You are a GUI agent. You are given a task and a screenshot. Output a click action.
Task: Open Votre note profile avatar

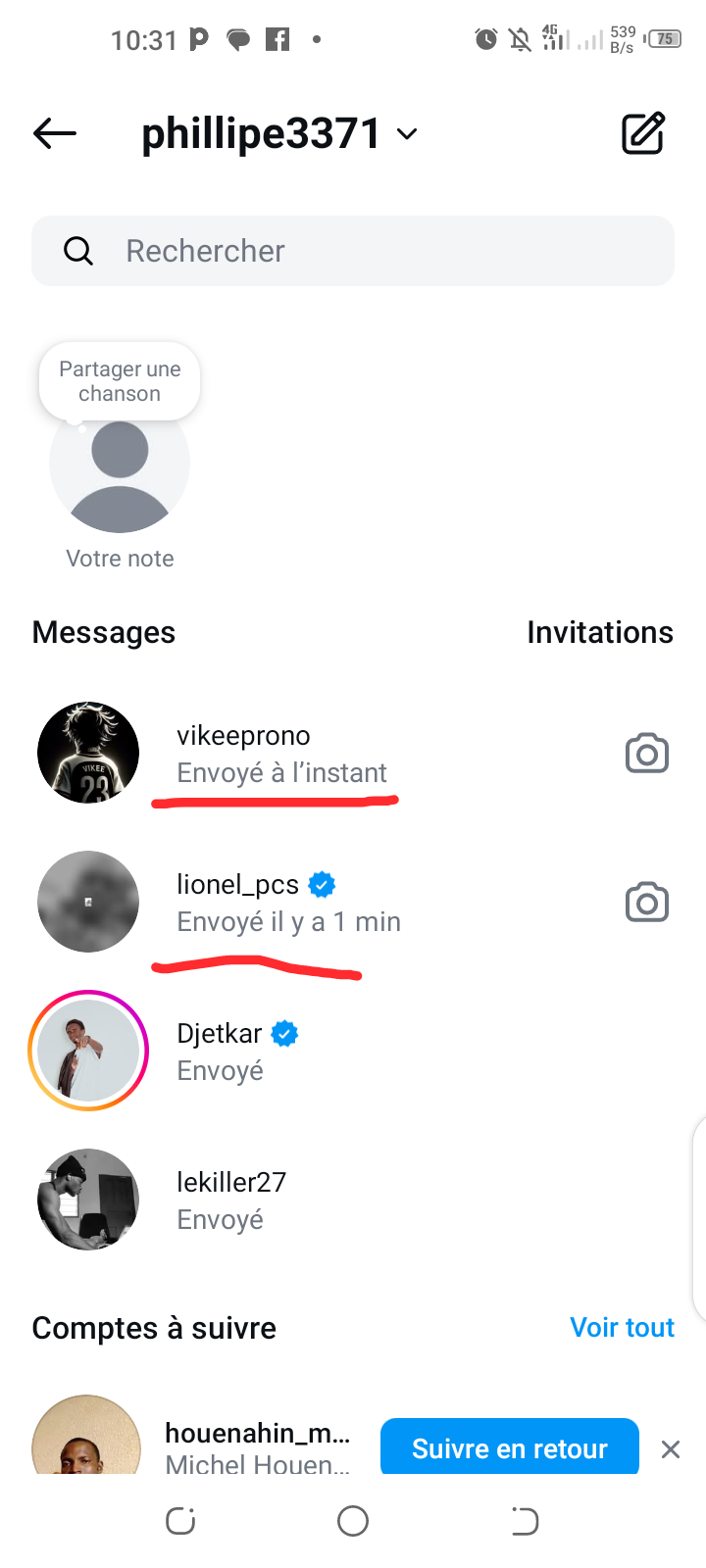120,470
